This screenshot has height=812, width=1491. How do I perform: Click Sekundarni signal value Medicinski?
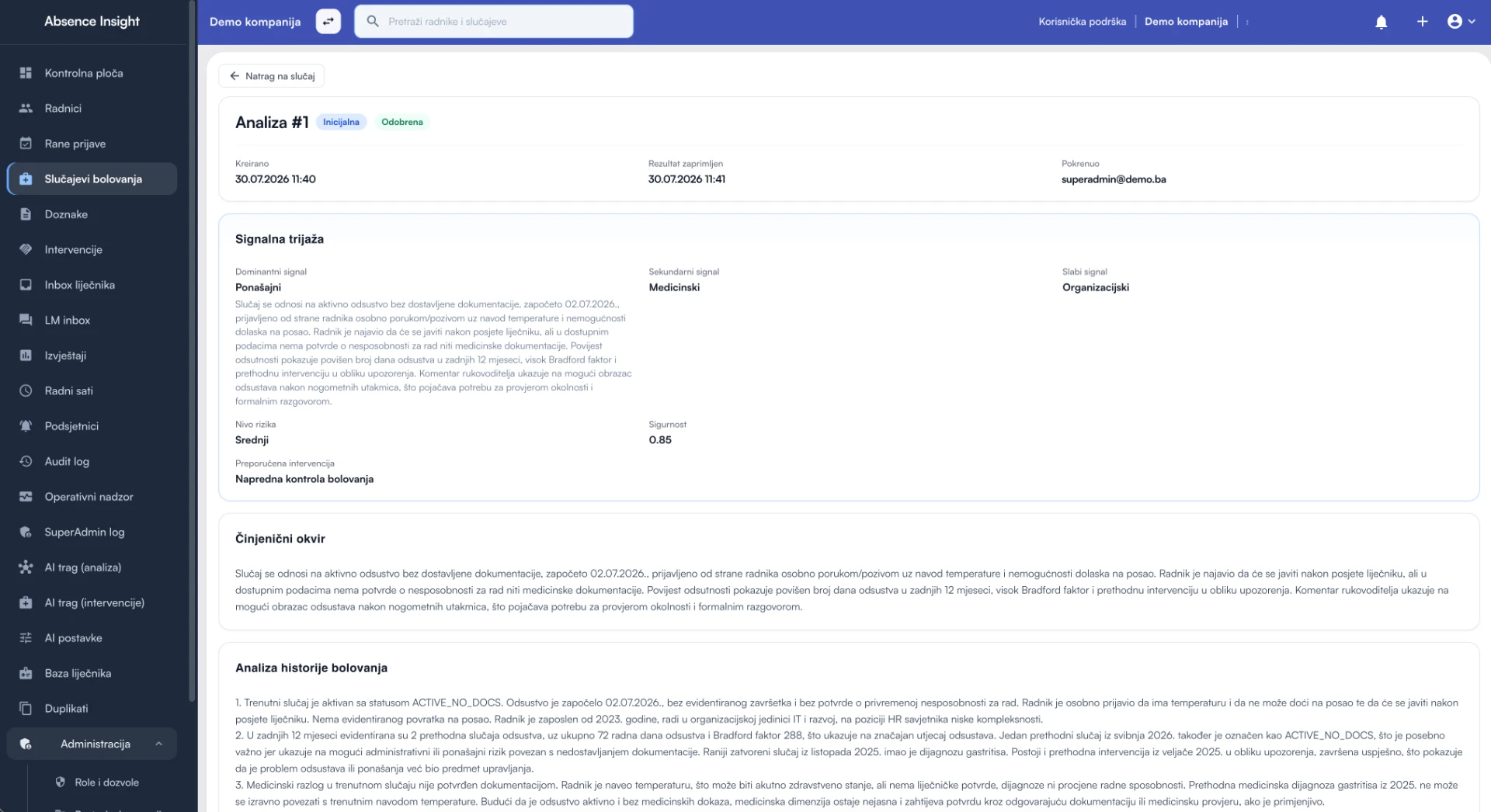(x=674, y=287)
